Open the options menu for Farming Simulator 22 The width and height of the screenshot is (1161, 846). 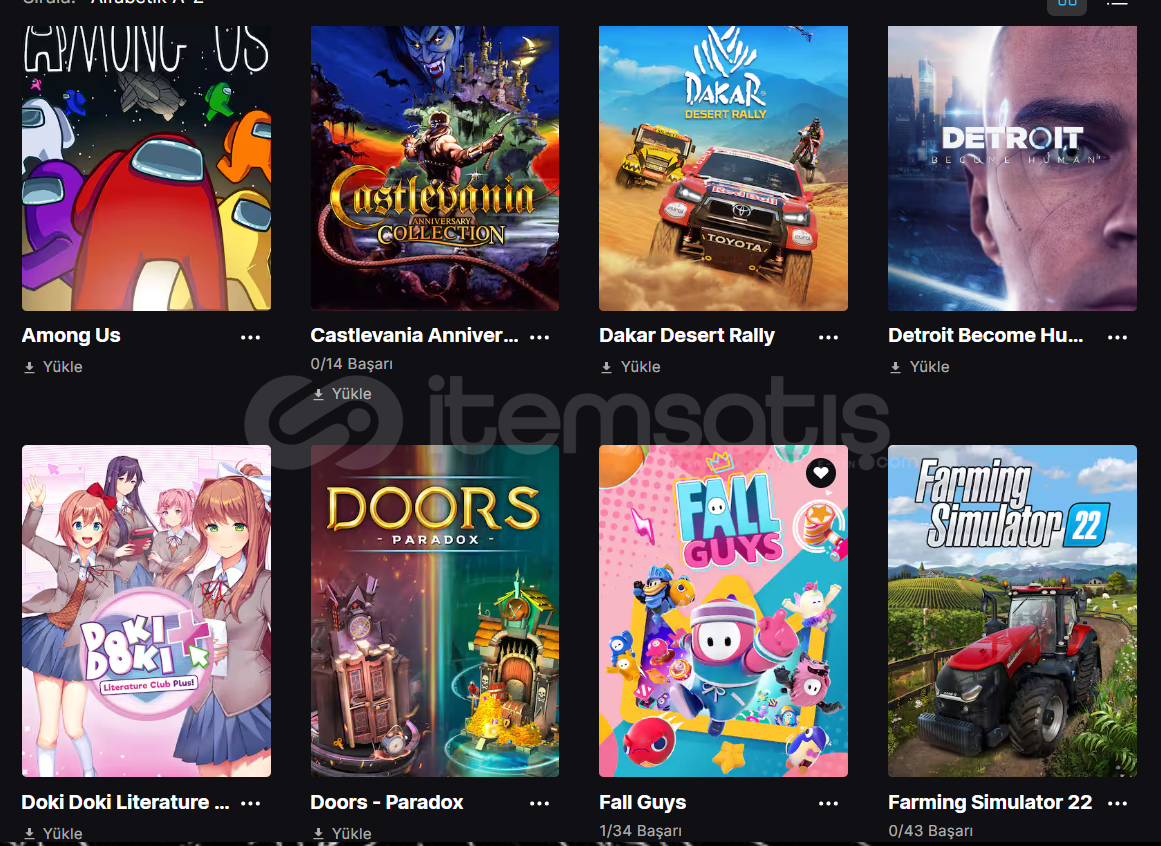coord(1117,804)
